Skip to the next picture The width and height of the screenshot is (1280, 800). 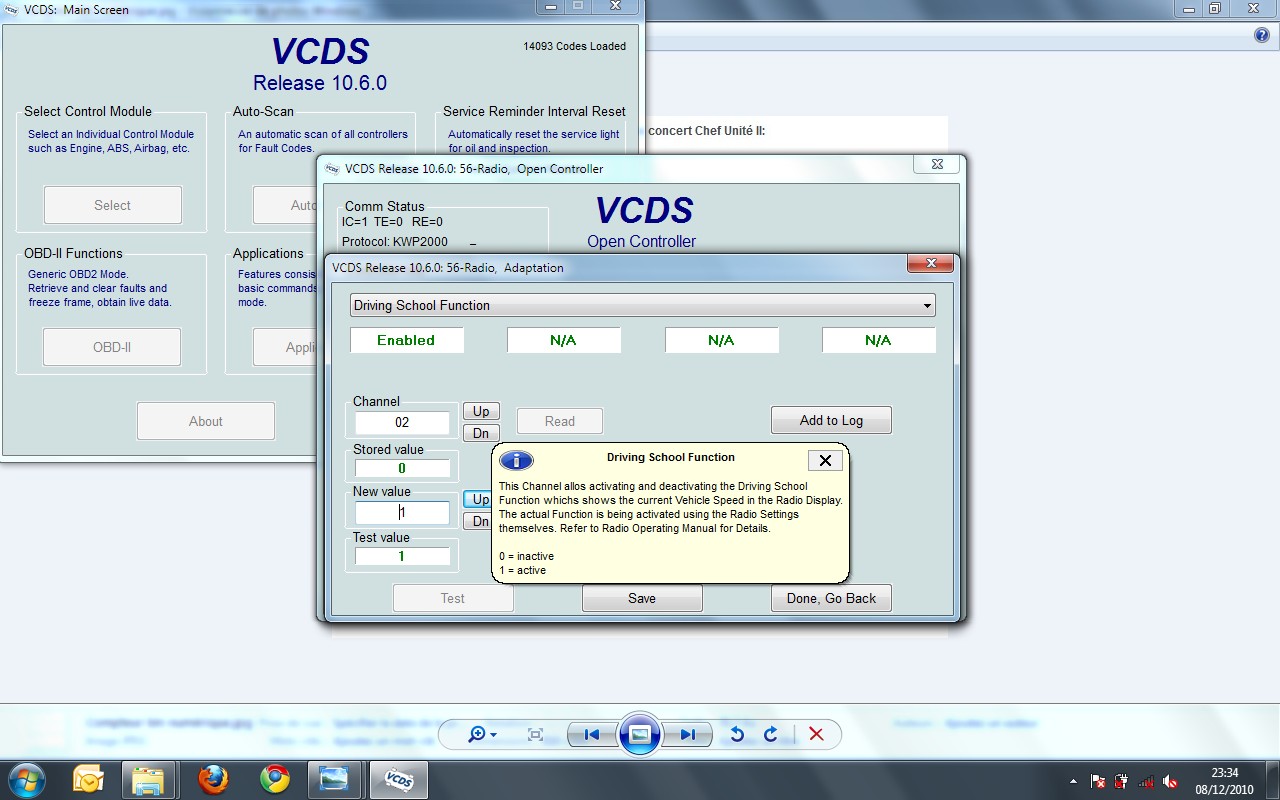[x=688, y=735]
